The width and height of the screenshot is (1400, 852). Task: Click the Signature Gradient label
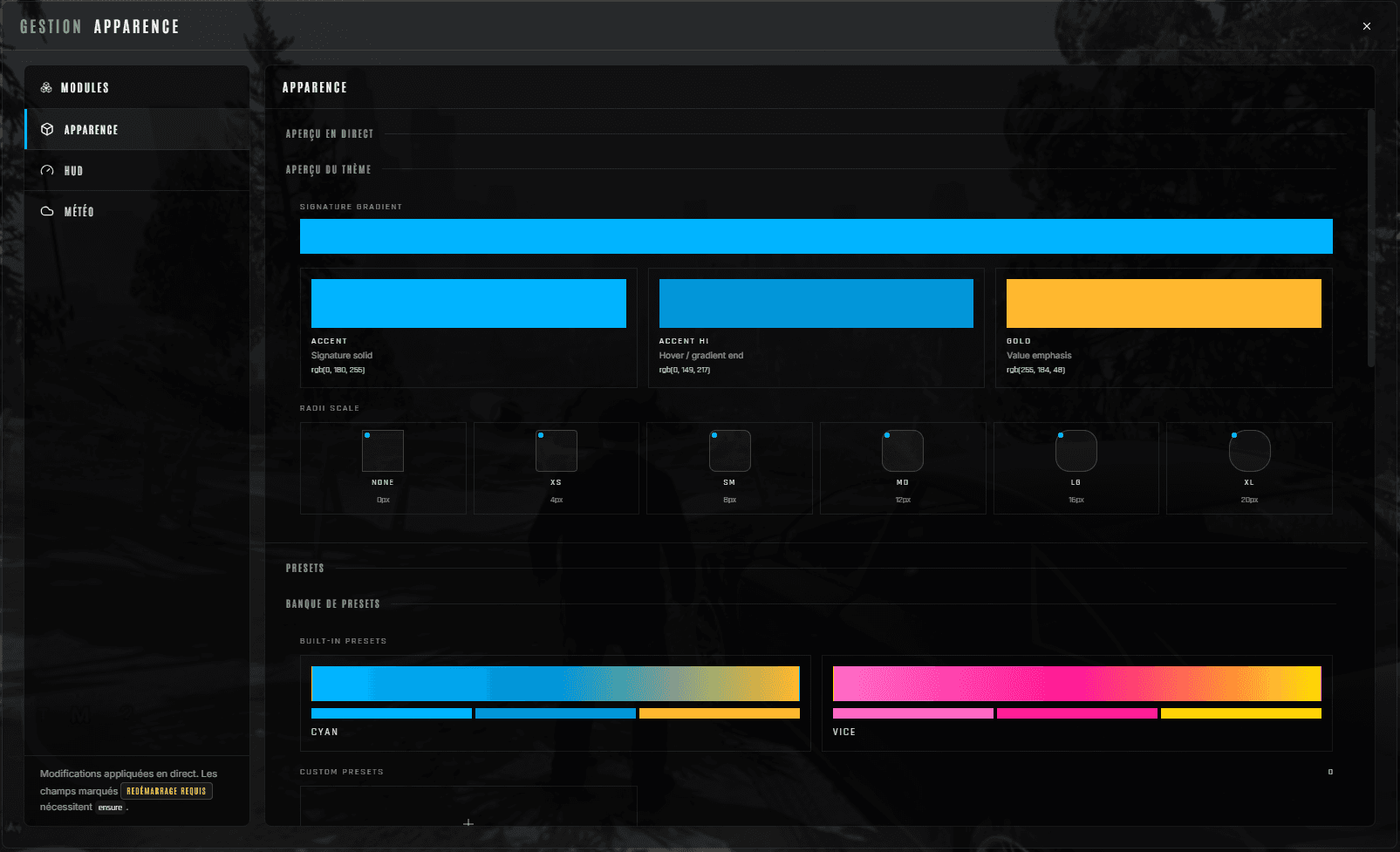coord(351,207)
